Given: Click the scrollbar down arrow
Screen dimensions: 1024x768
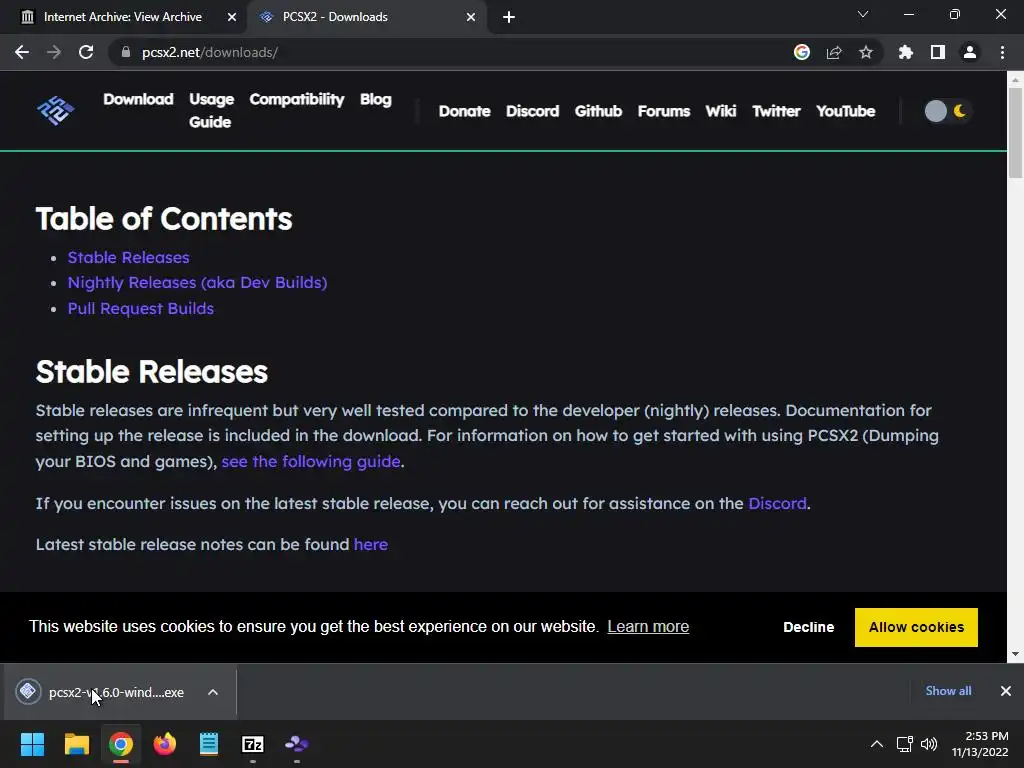Looking at the screenshot, I should (1016, 654).
